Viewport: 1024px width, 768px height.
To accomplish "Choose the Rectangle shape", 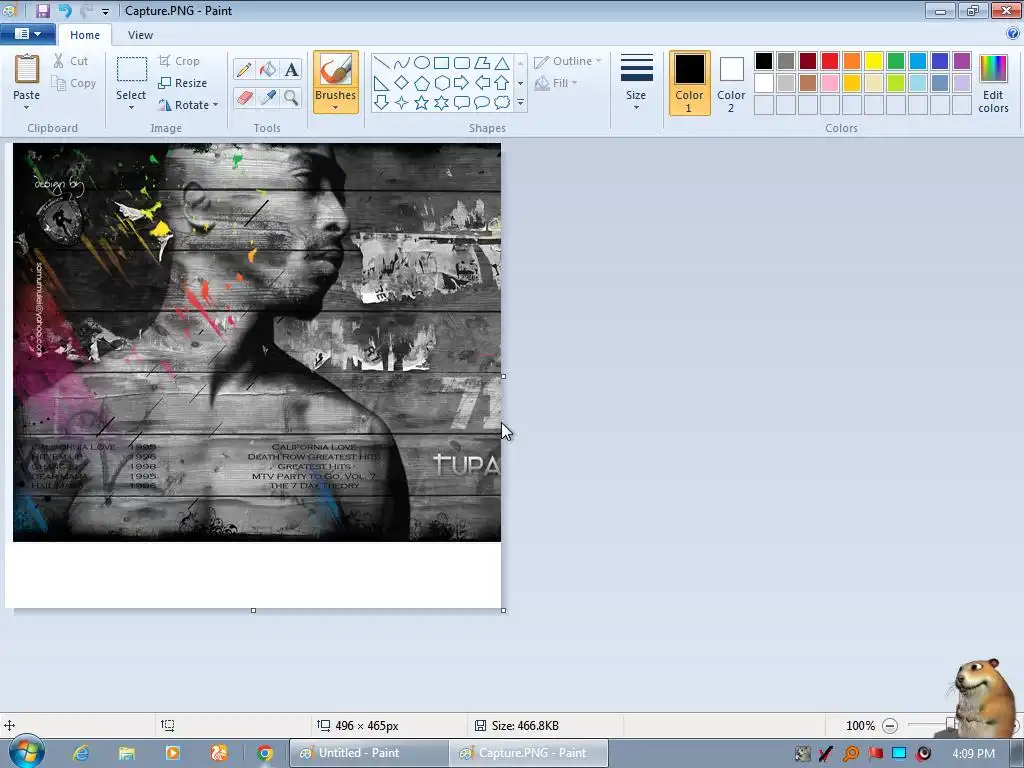I will point(441,63).
